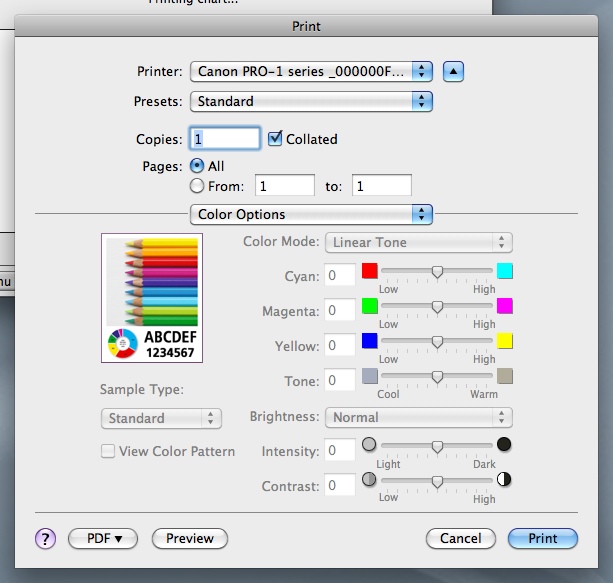613x583 pixels.
Task: Select the From page range radio button
Action: click(x=197, y=185)
